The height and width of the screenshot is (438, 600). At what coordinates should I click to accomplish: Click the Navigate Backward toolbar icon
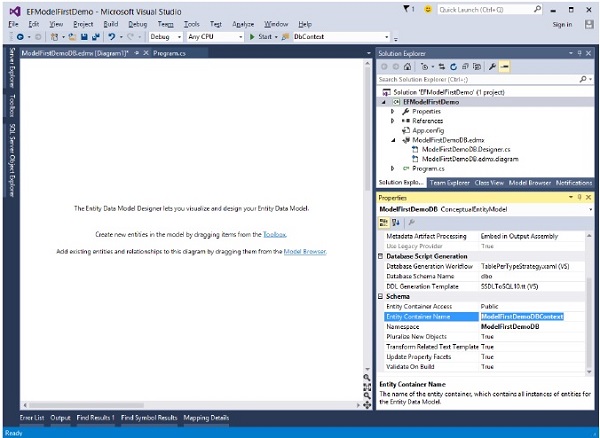pyautogui.click(x=20, y=37)
